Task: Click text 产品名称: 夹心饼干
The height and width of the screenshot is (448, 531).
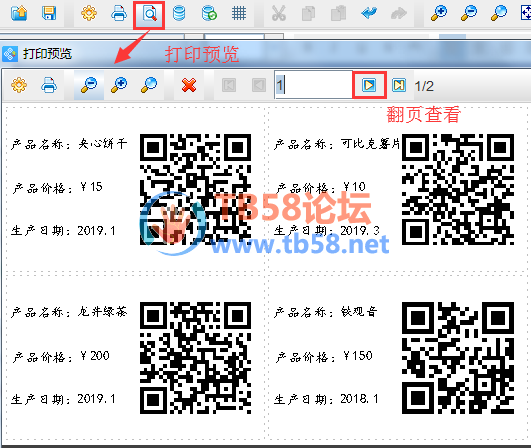Action: click(x=69, y=144)
